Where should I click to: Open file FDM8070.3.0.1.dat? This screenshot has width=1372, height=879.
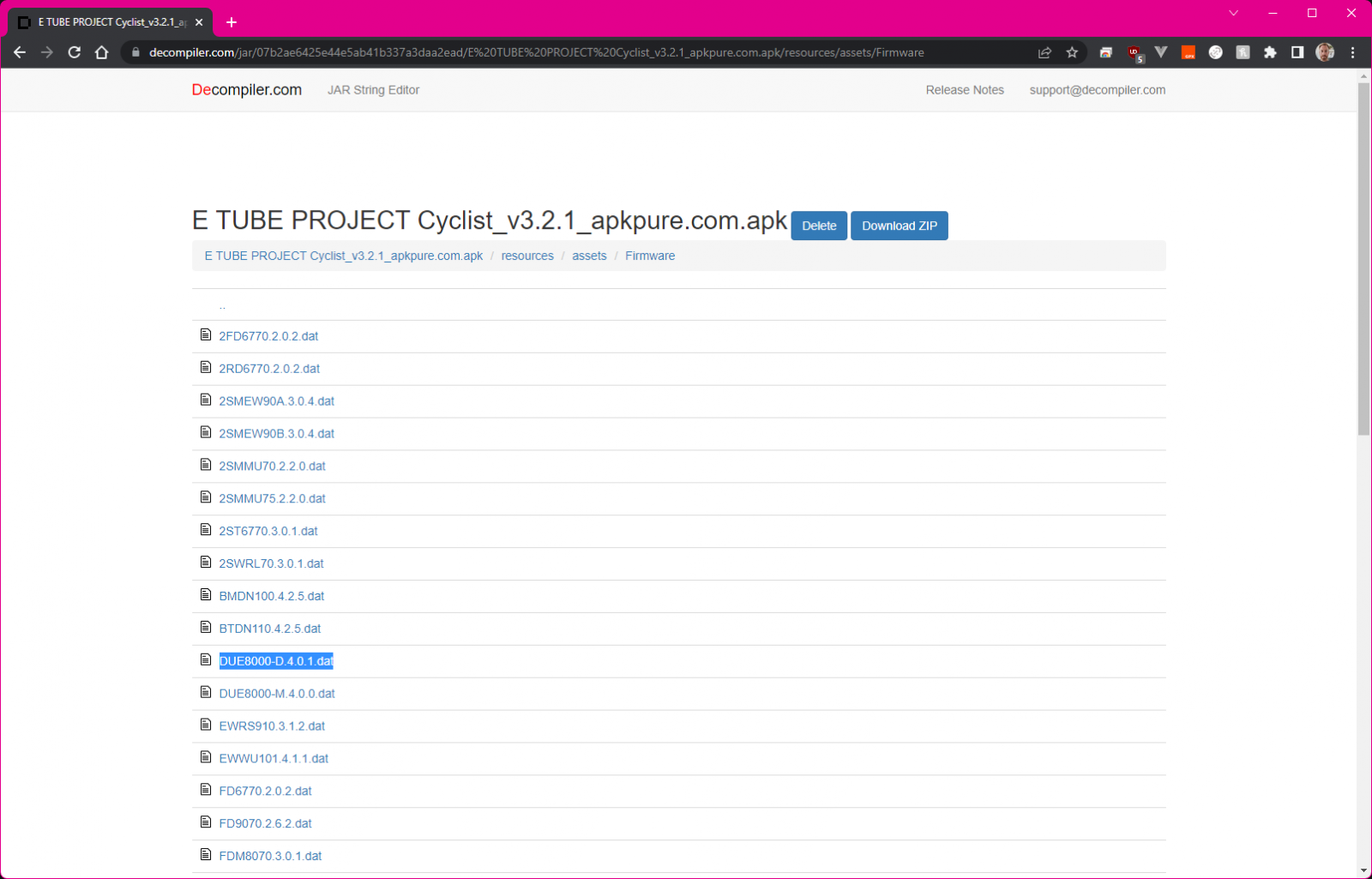271,857
